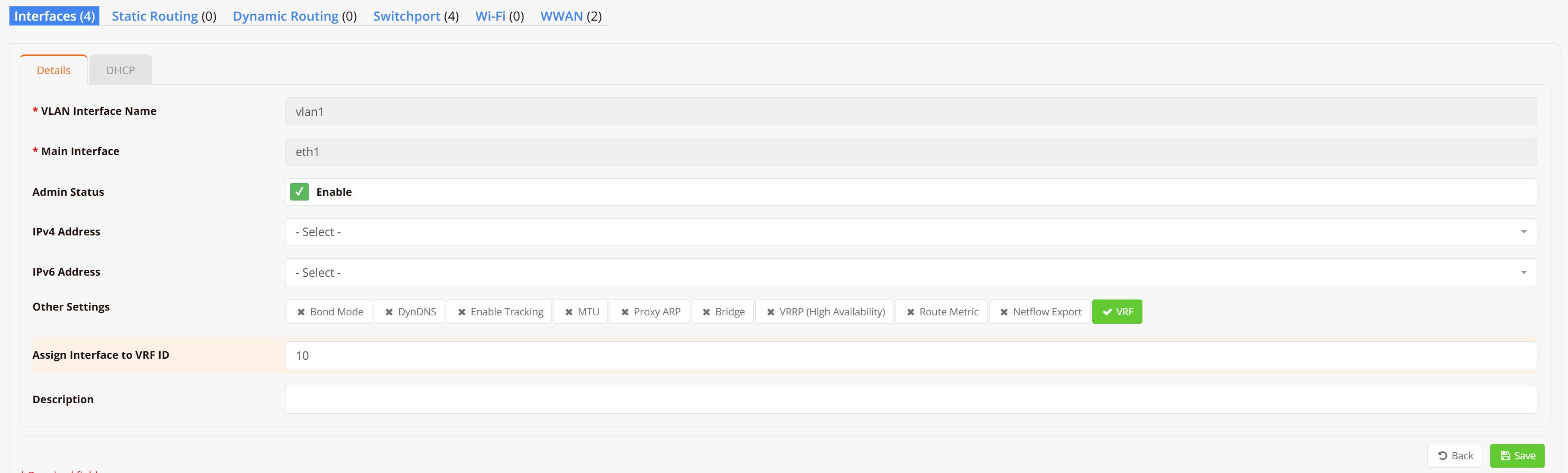
Task: Uncheck the Admin Status Enable checkbox
Action: click(299, 192)
